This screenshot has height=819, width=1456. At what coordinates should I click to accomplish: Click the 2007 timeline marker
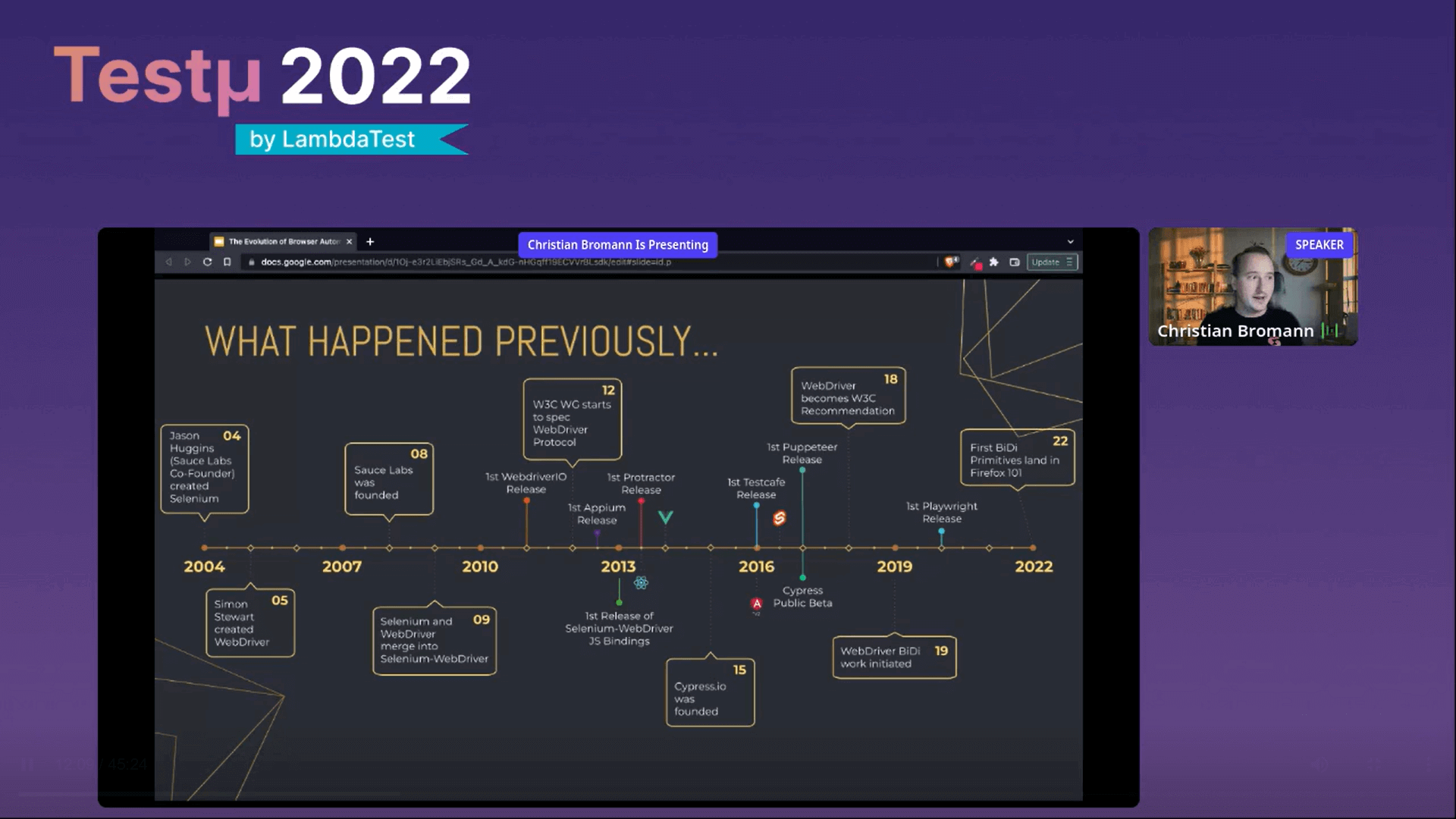pos(342,566)
